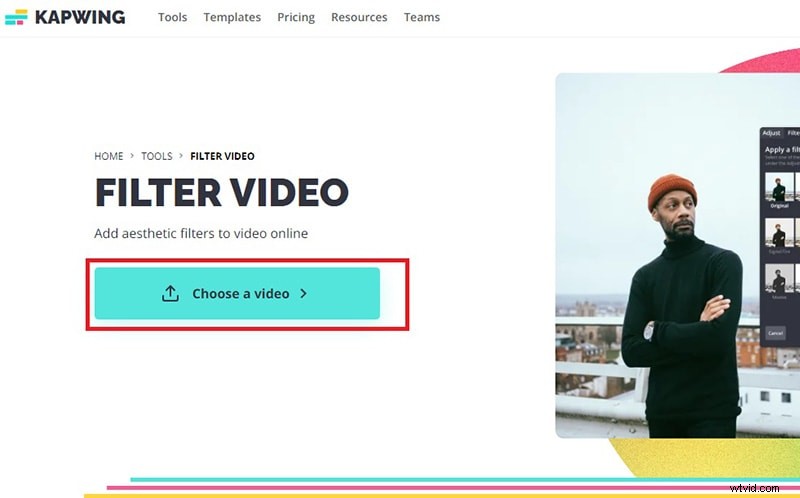Viewport: 800px width, 498px height.
Task: Click the chevron arrow after Choose a video
Action: (304, 293)
